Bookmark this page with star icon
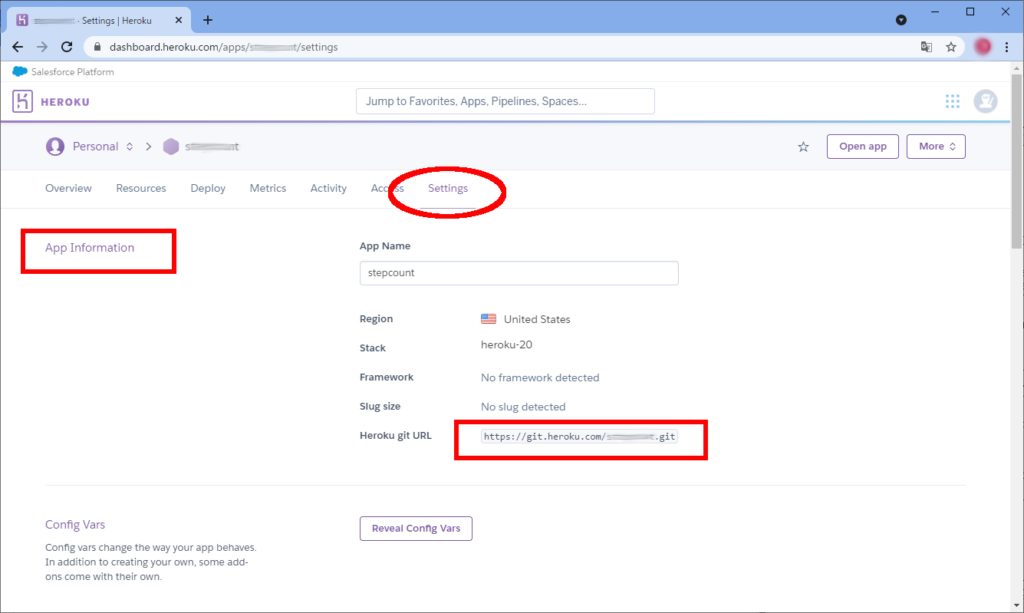The image size is (1024, 613). point(951,47)
